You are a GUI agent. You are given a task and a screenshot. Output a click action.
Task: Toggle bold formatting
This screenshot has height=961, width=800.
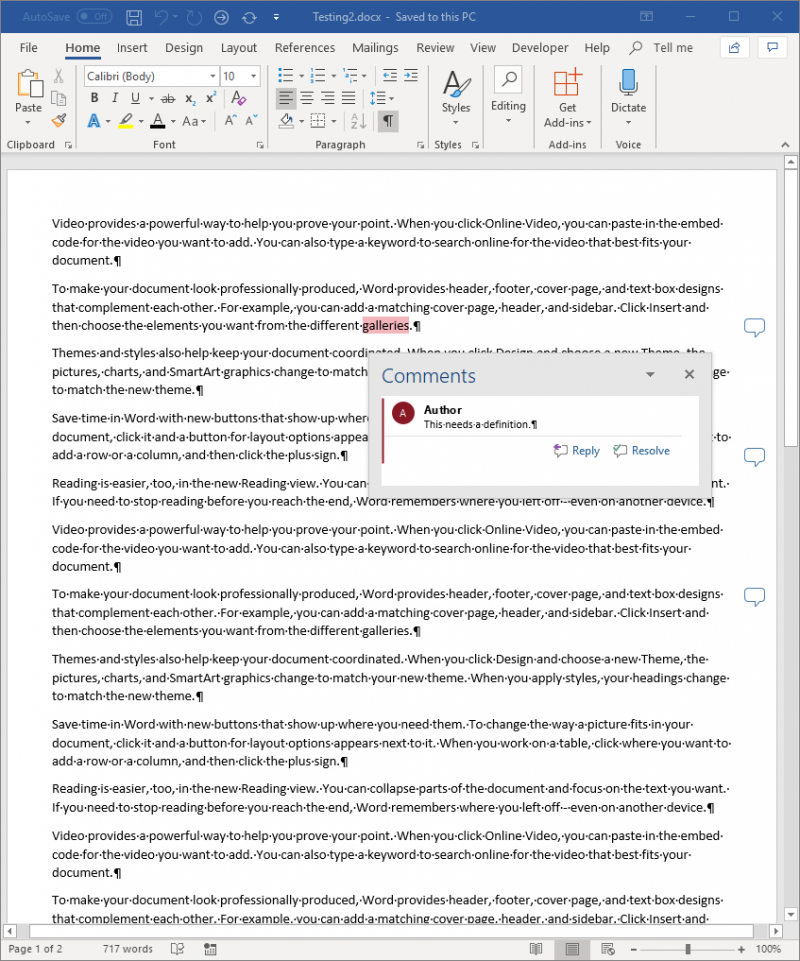[94, 98]
